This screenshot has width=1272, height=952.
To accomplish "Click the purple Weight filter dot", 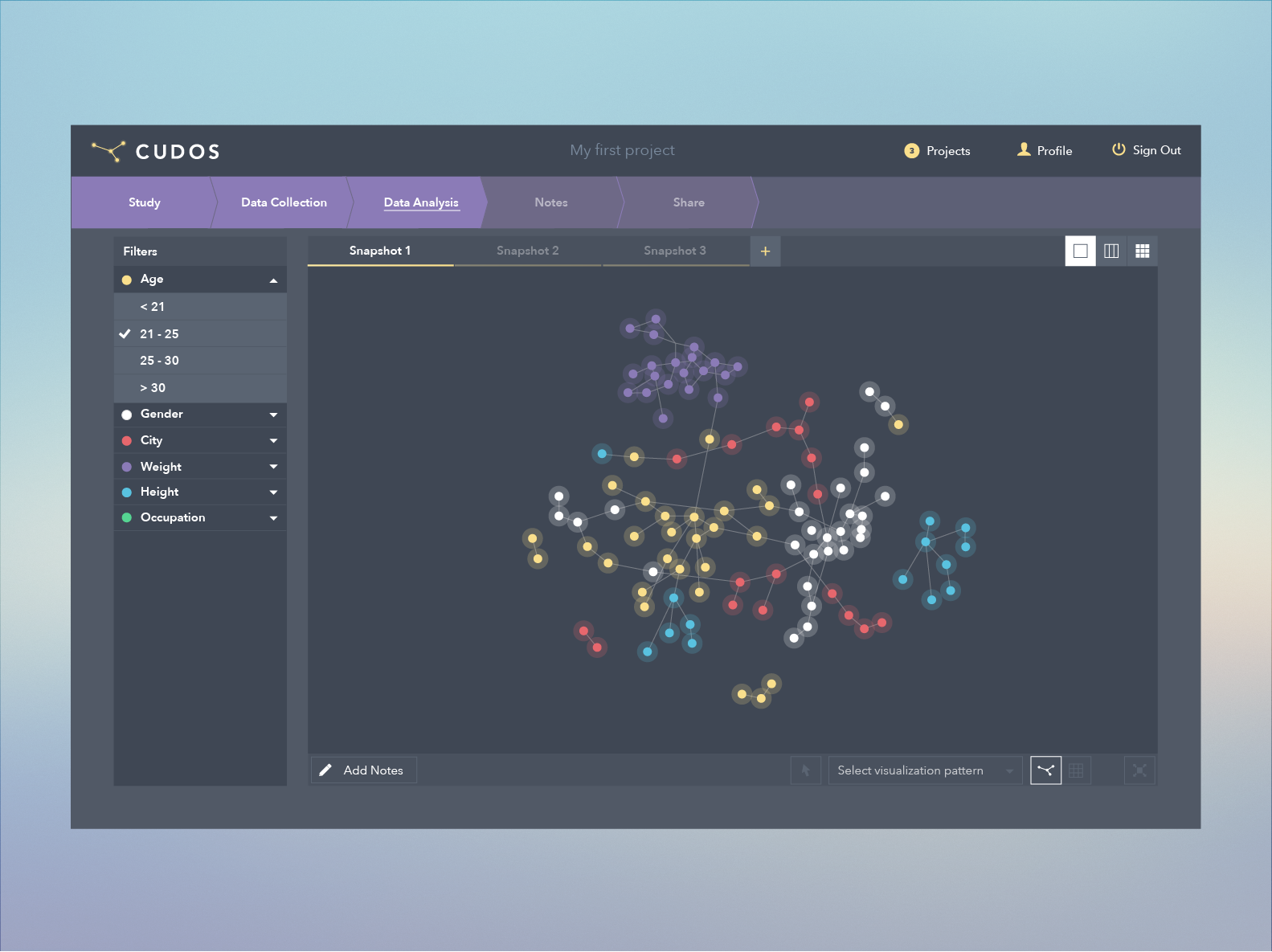I will coord(126,467).
